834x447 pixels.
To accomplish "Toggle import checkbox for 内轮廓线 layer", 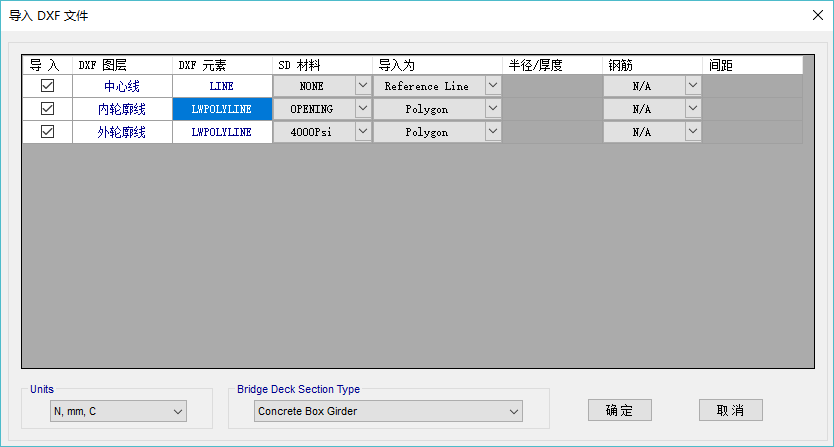I will click(47, 109).
